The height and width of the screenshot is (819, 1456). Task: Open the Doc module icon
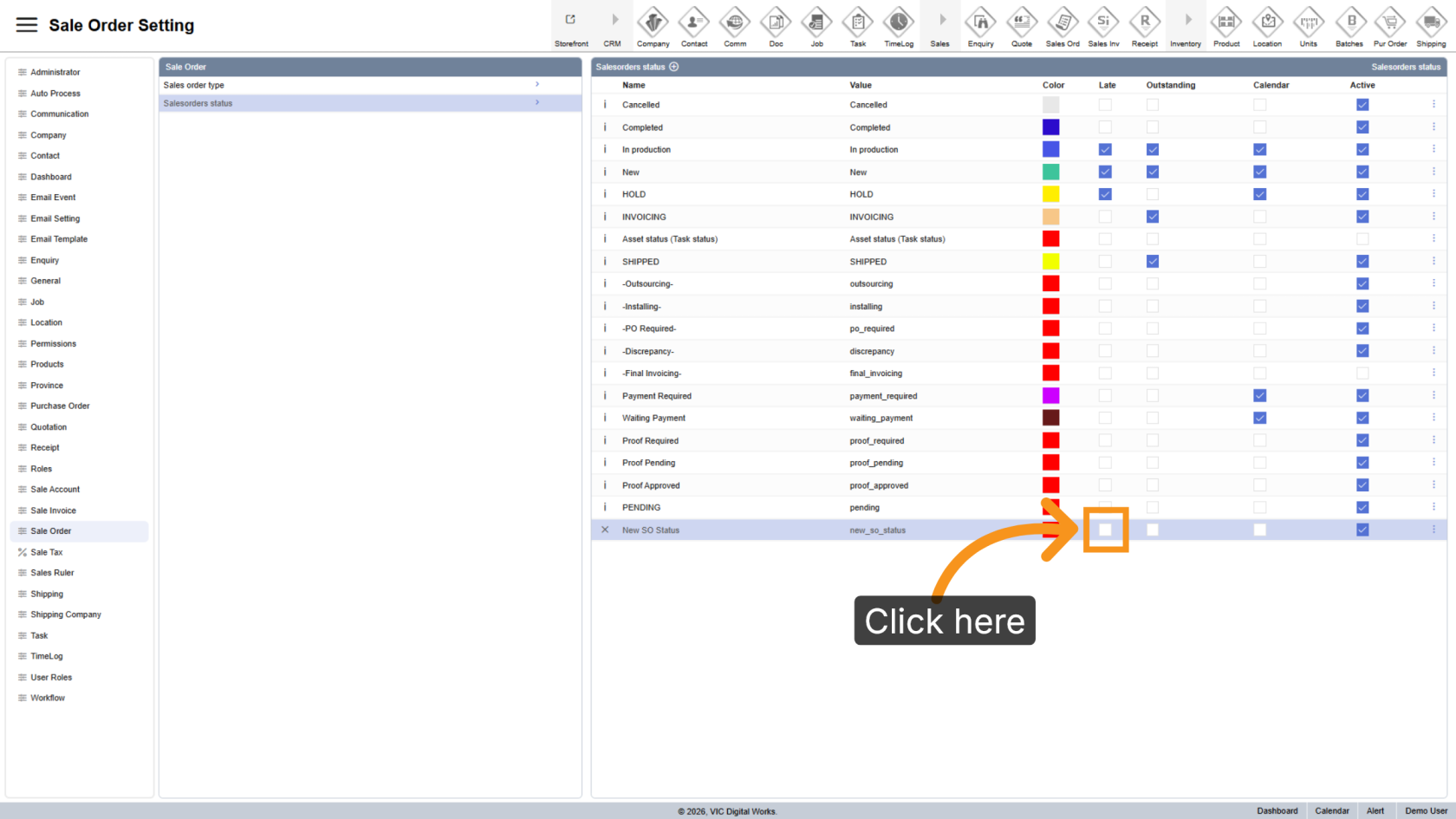(776, 22)
